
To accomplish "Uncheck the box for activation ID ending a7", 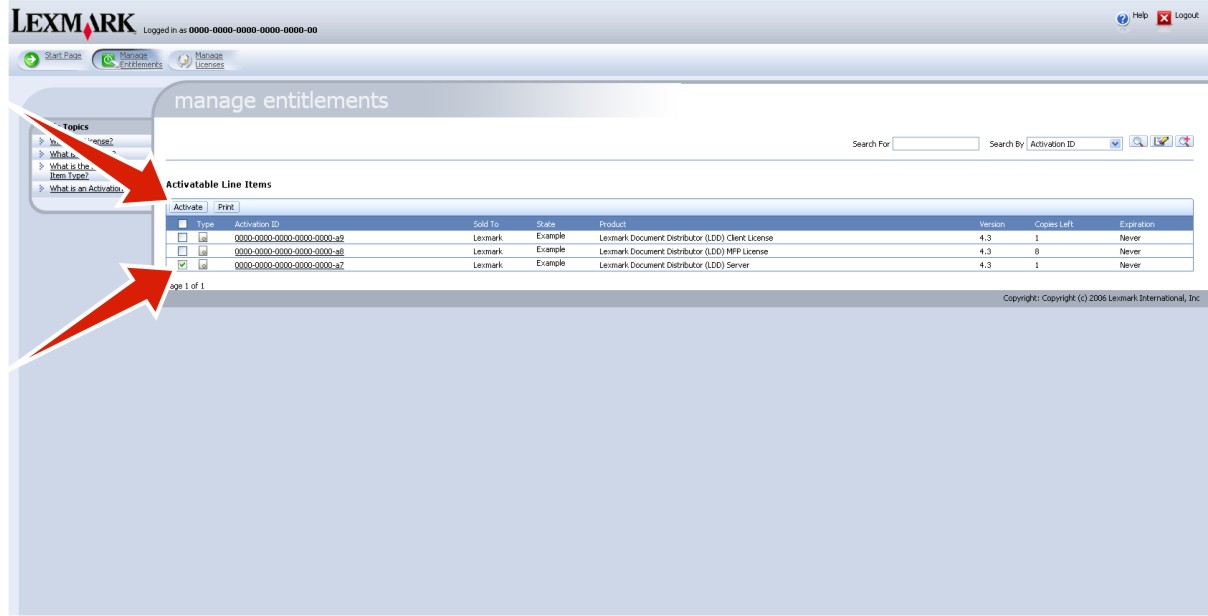I will click(182, 265).
